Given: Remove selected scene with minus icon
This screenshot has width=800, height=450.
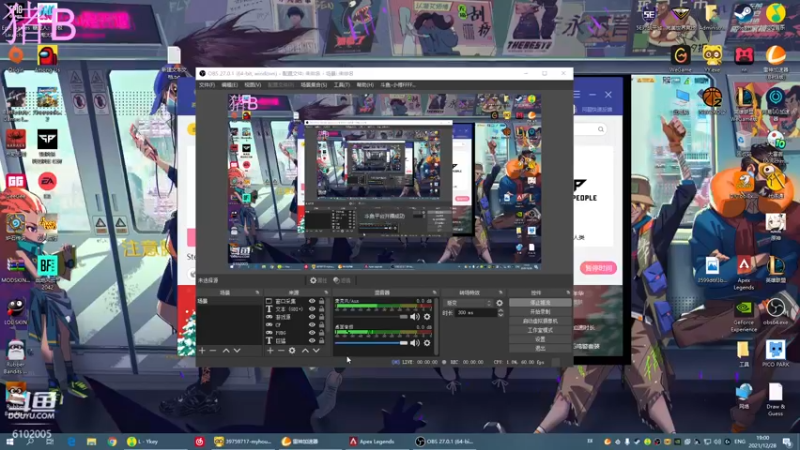Looking at the screenshot, I should 213,351.
